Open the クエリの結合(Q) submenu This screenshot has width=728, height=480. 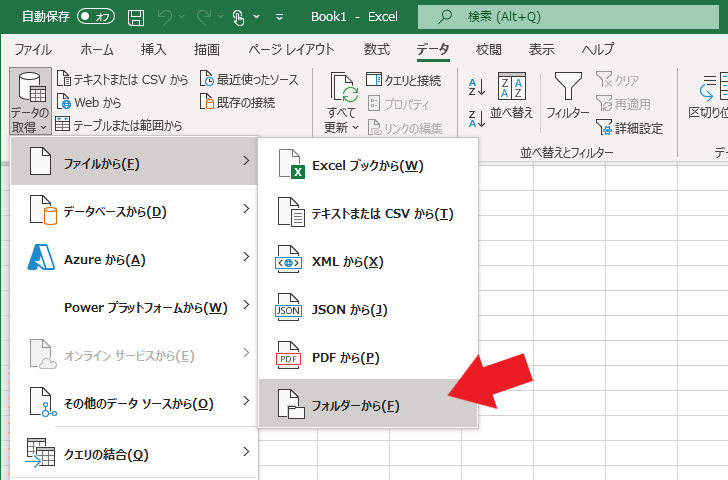[x=134, y=453]
